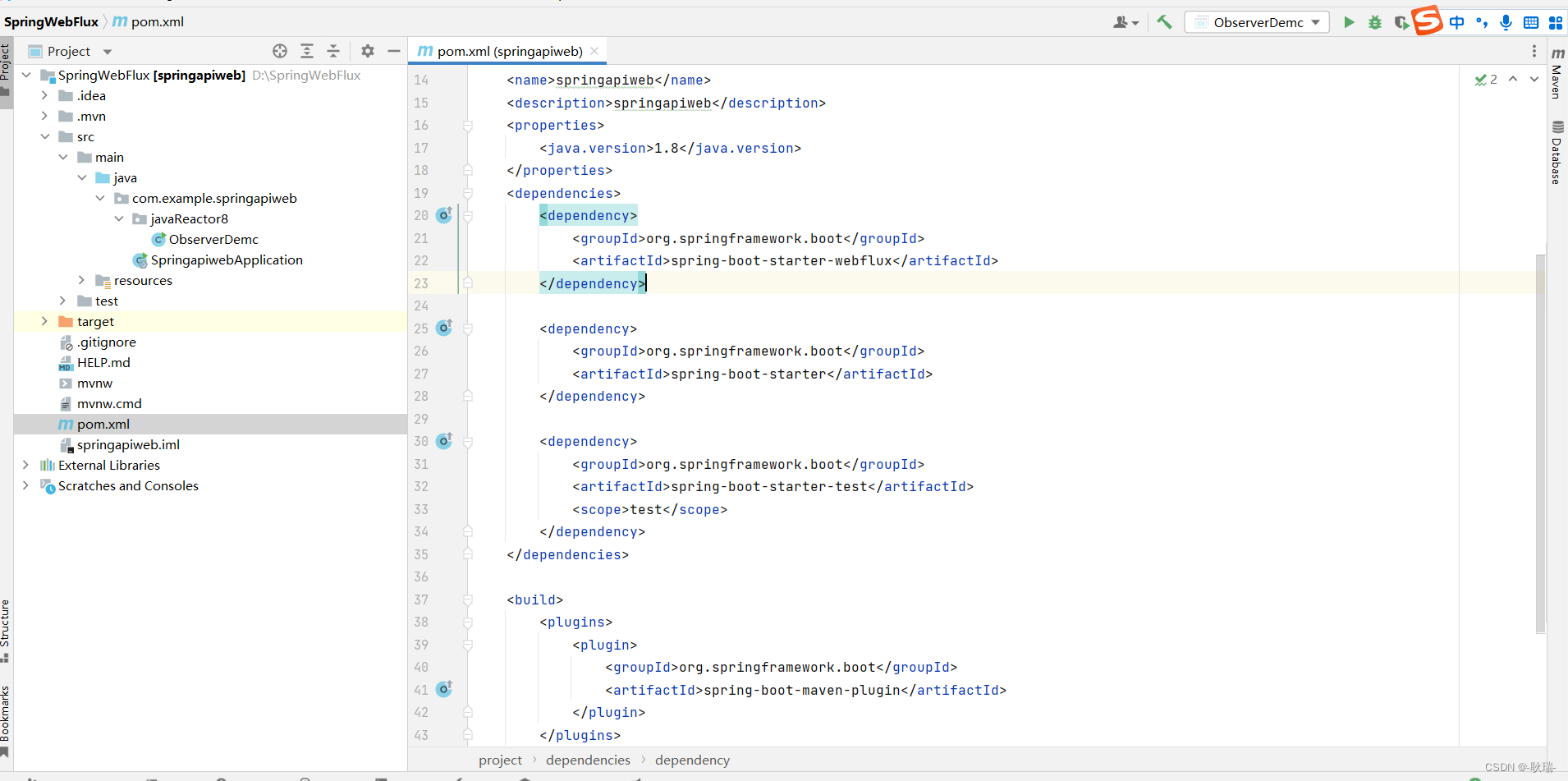
Task: Toggle the Project side panel tab
Action: pos(6,70)
